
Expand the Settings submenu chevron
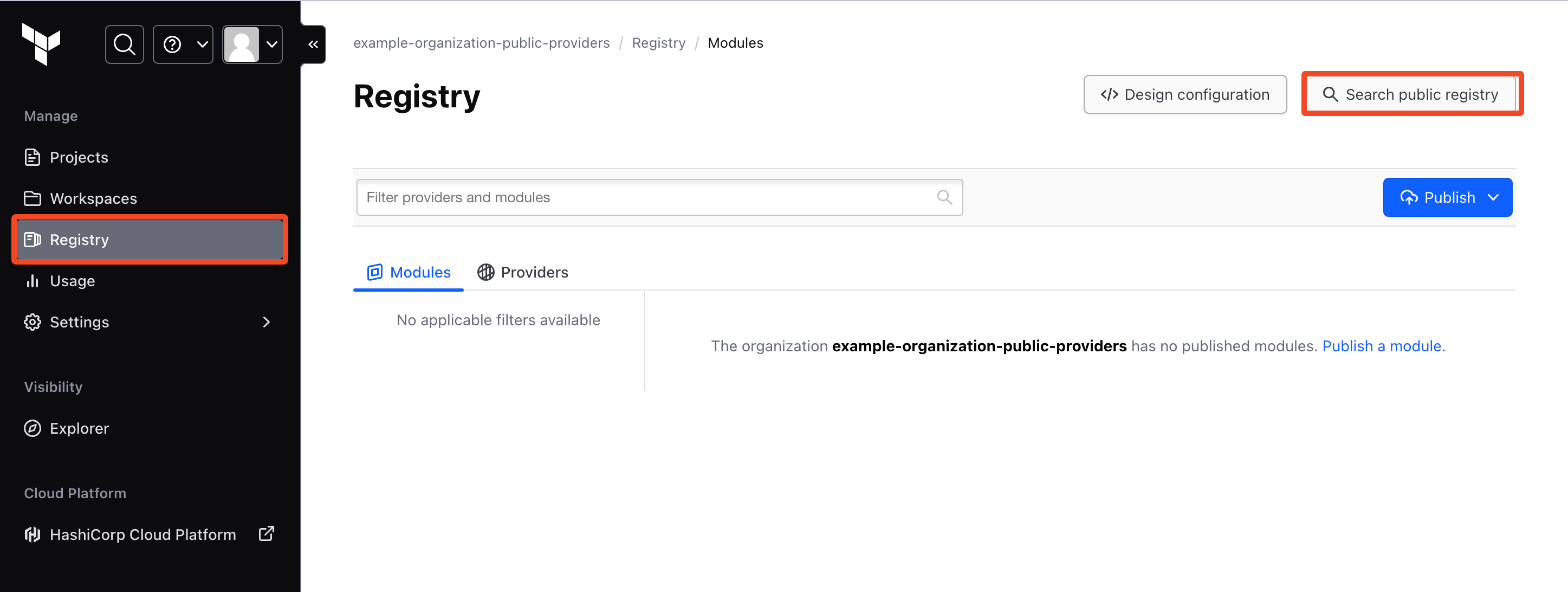[x=266, y=322]
